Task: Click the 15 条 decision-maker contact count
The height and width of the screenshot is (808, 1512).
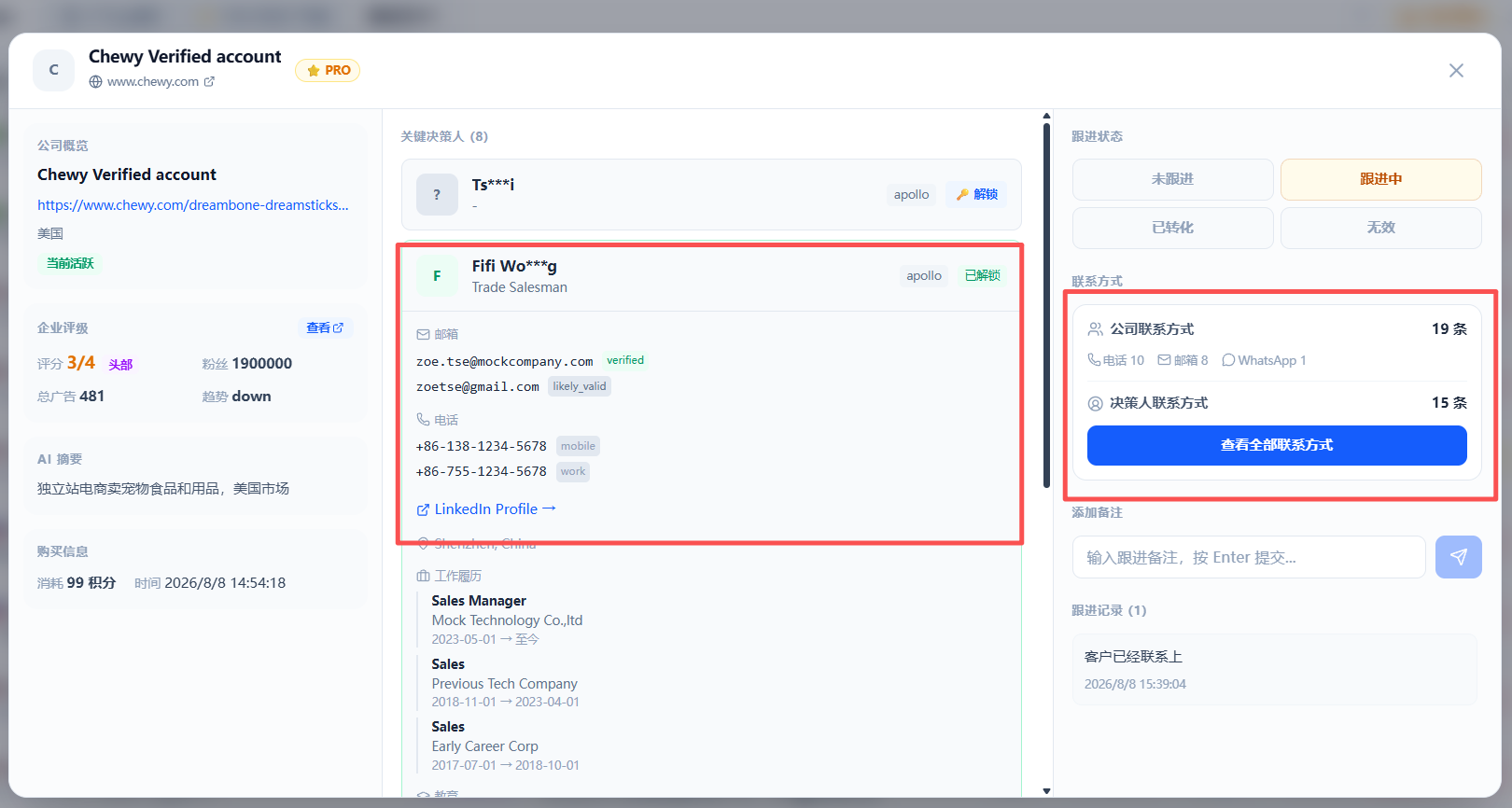Action: [x=1449, y=403]
